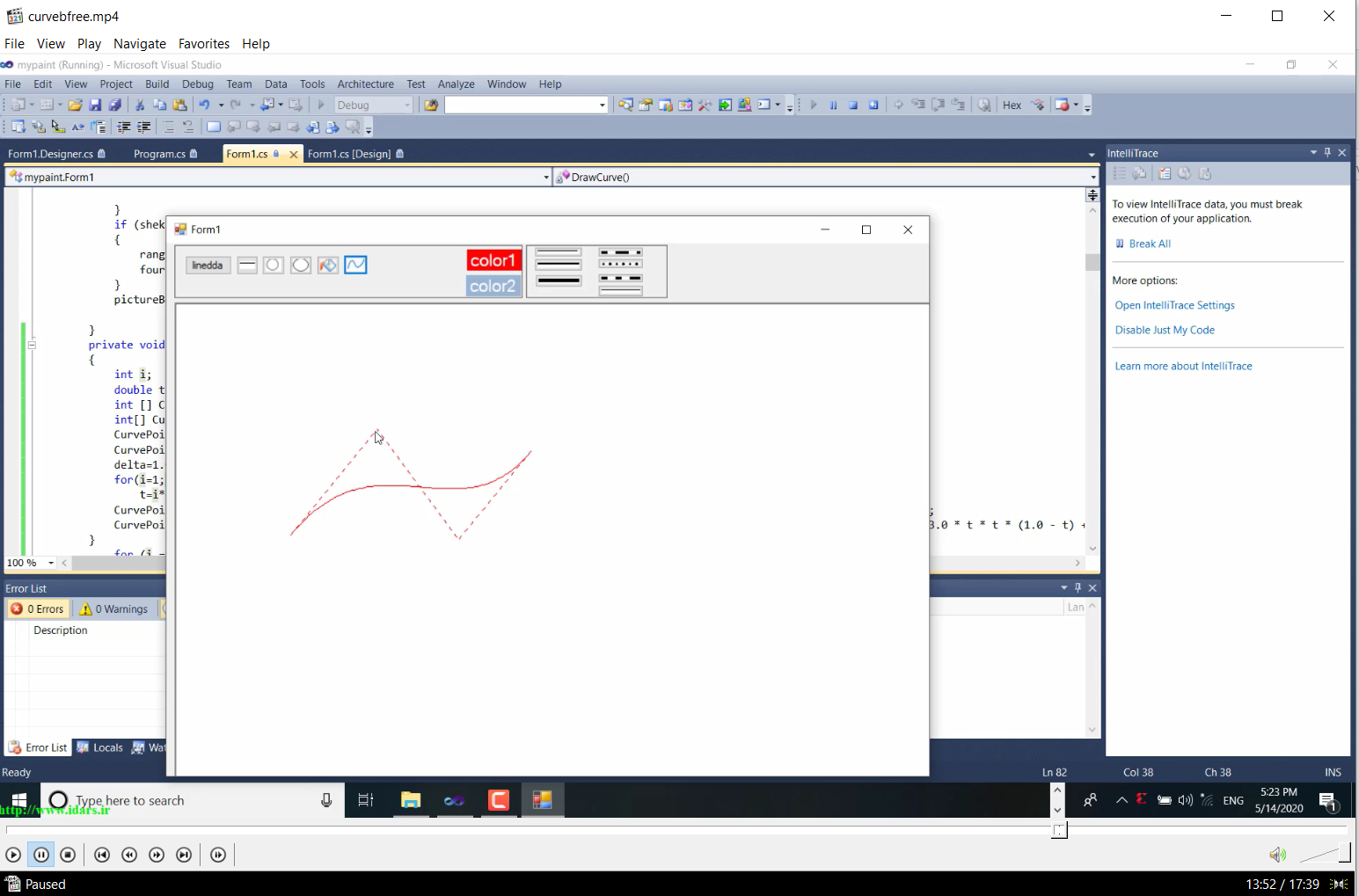This screenshot has height=896, width=1359.
Task: Open the Navigate menu in media player
Action: pos(140,44)
